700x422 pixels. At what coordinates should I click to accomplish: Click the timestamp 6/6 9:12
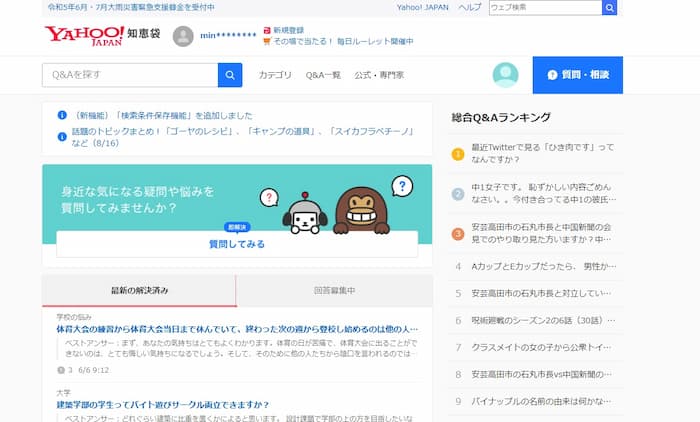(x=94, y=370)
